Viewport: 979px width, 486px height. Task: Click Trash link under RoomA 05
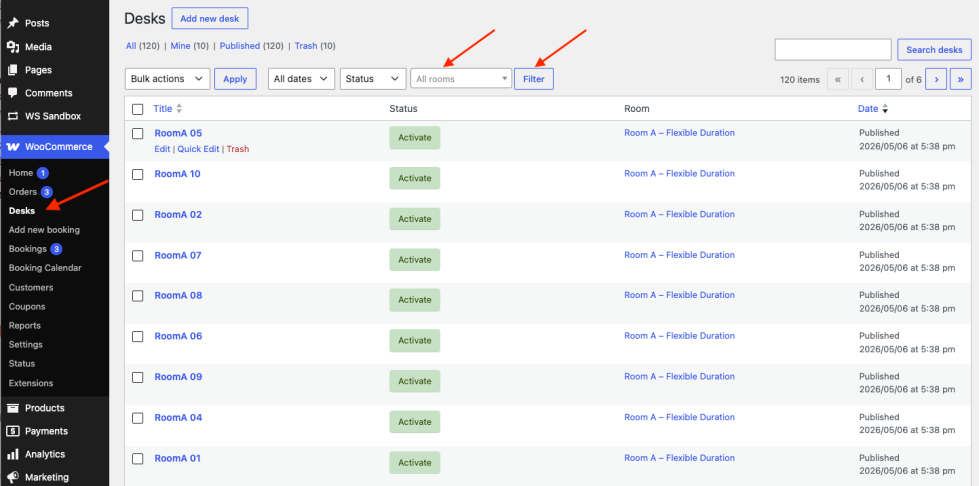238,149
